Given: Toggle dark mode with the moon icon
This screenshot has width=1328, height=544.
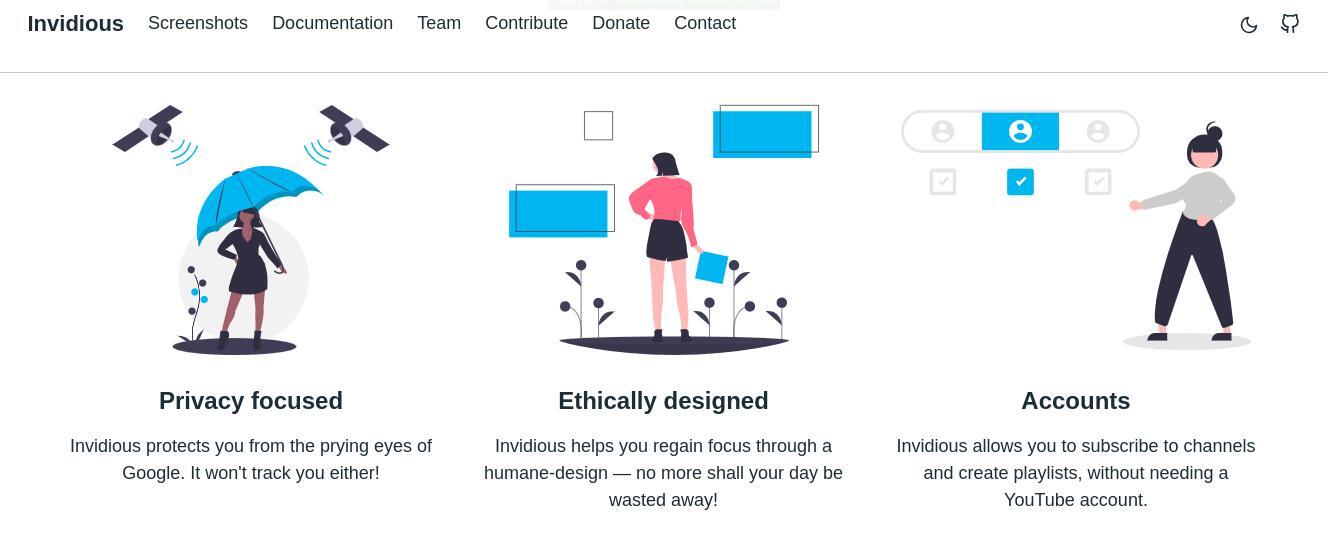Looking at the screenshot, I should 1248,25.
